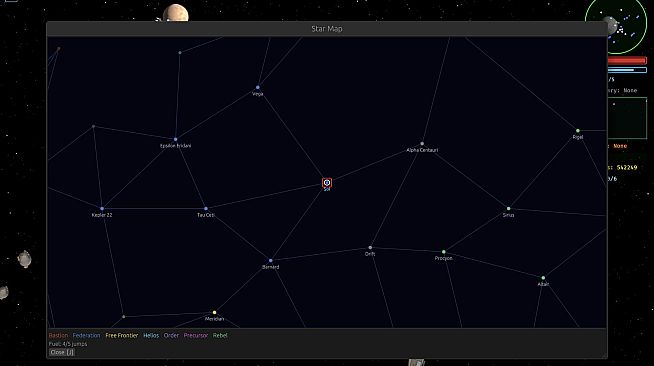Viewport: 654px width, 366px height.
Task: Click the Barnard star node
Action: (271, 261)
